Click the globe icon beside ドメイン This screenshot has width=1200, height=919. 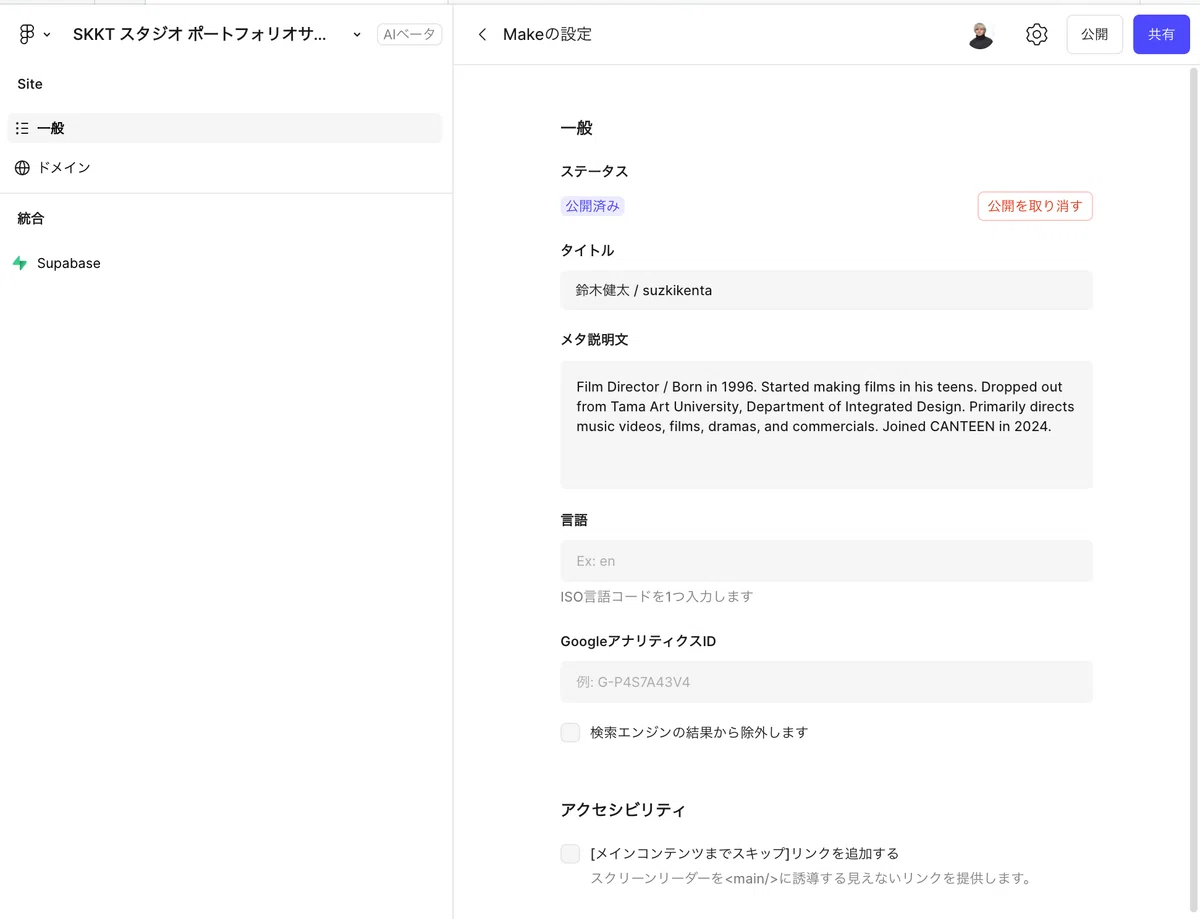22,168
